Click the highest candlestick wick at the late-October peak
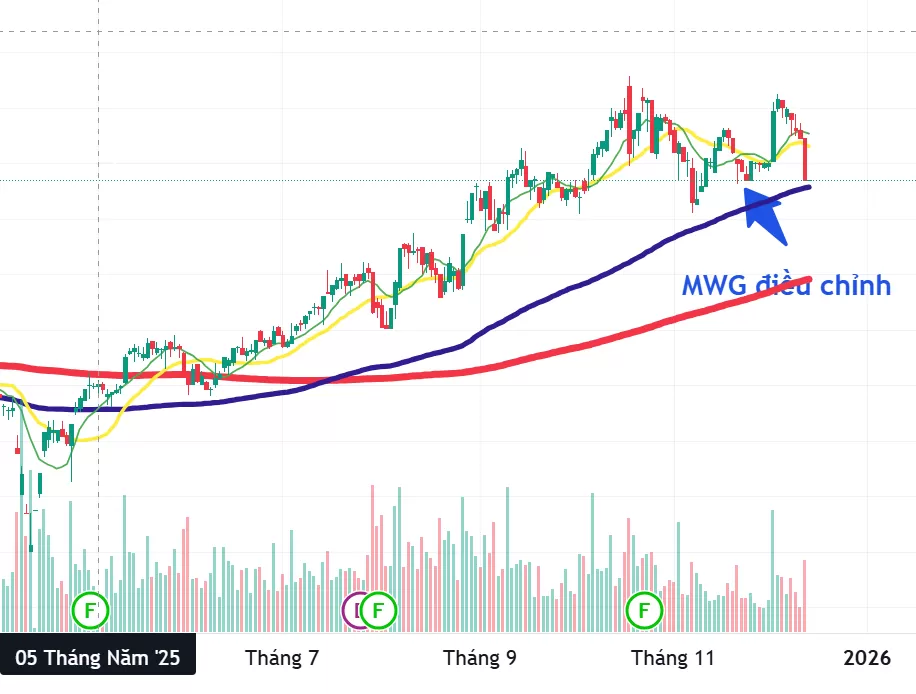This screenshot has width=916, height=694. (628, 80)
